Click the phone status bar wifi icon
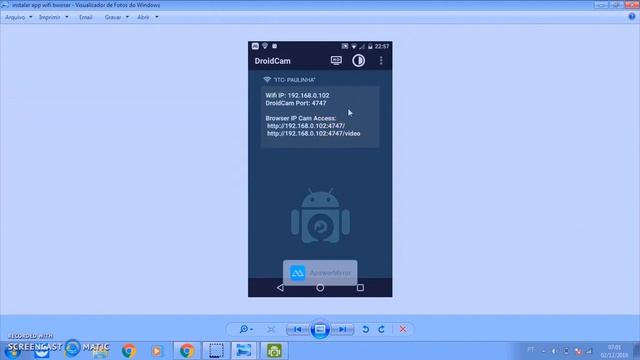This screenshot has width=640, height=360. [354, 46]
